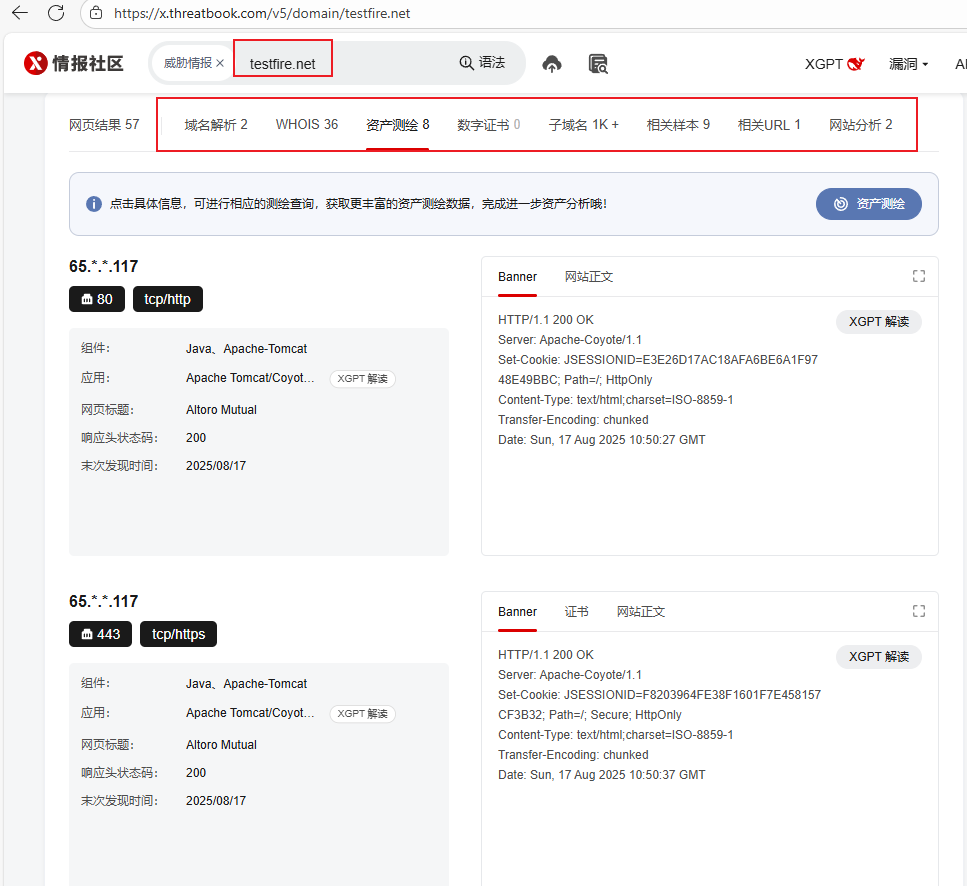Click the first 65.*.*.117 IP heading
Viewport: 967px width, 886px height.
(x=104, y=266)
